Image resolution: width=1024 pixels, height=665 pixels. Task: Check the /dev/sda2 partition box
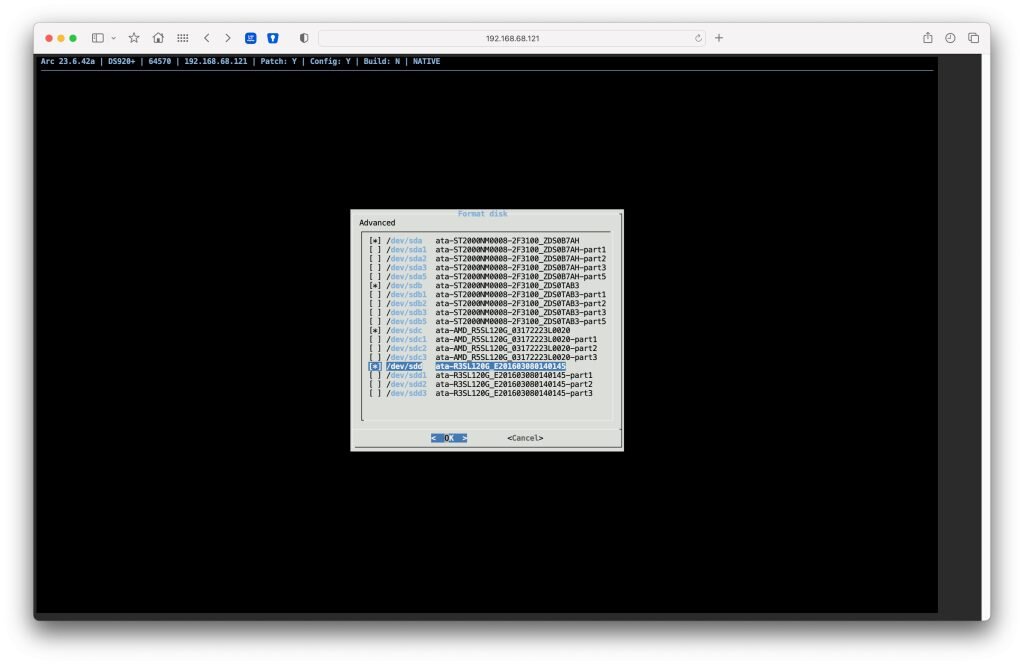(x=375, y=259)
